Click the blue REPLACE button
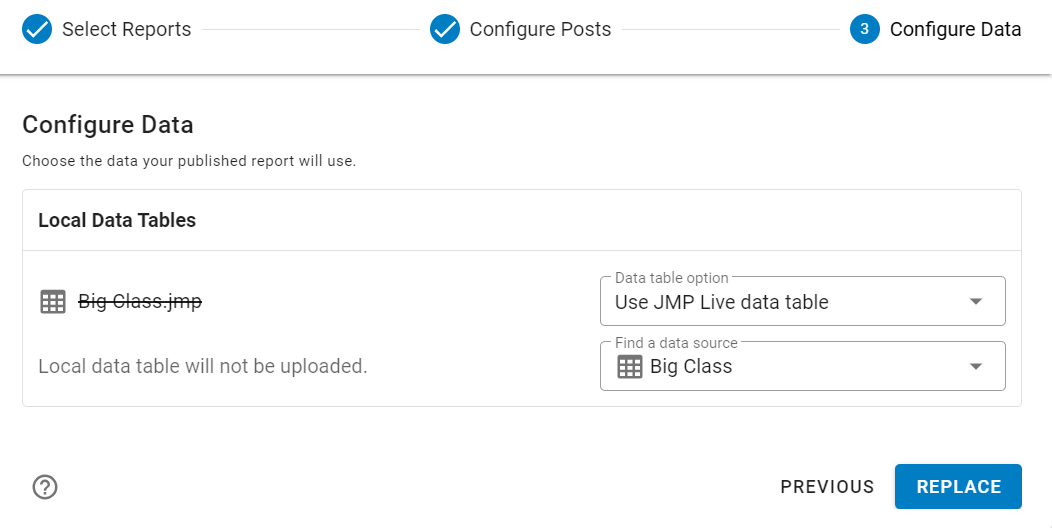This screenshot has width=1052, height=528. click(958, 487)
